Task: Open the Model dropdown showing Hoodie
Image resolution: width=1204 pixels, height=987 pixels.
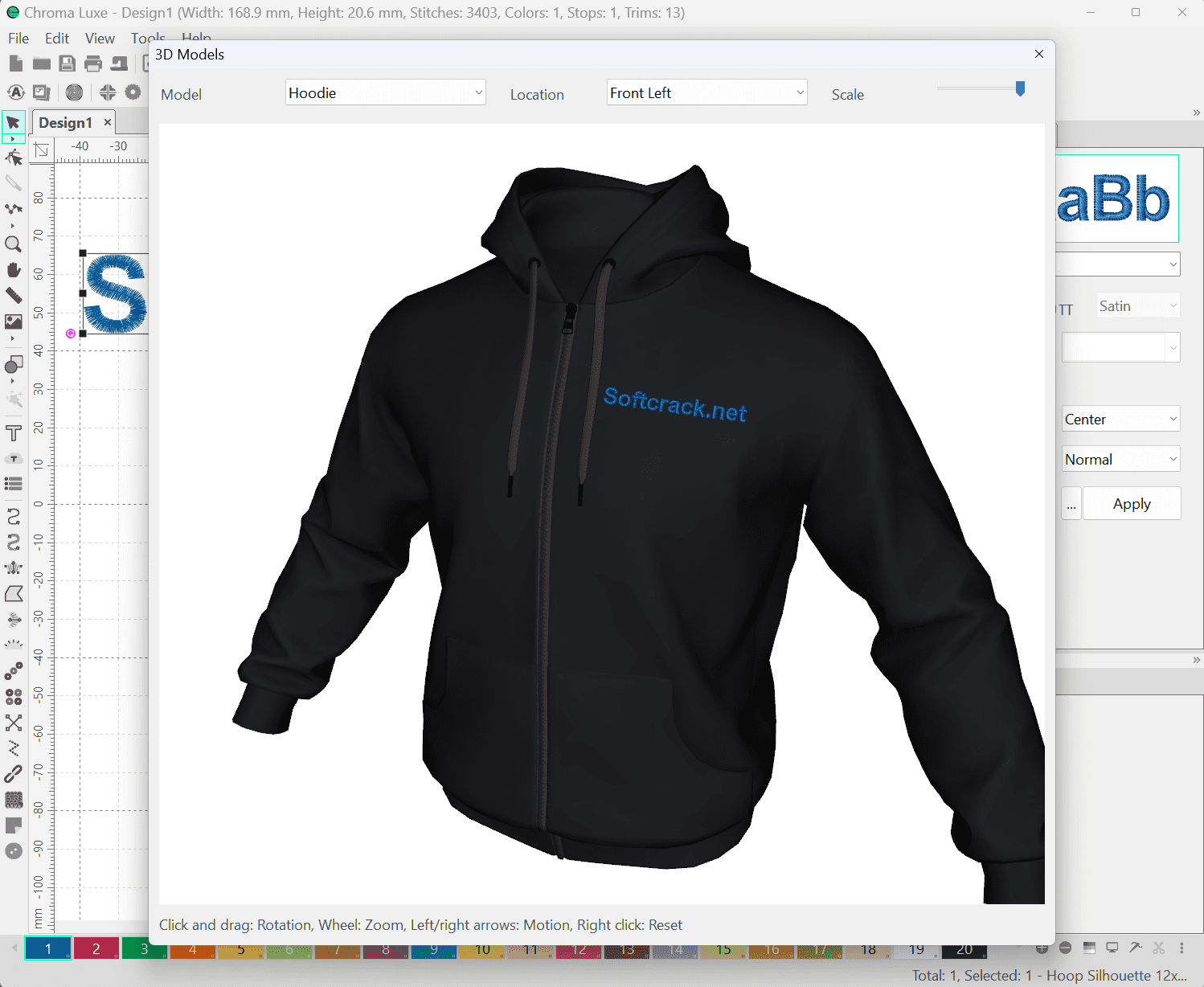Action: point(385,93)
